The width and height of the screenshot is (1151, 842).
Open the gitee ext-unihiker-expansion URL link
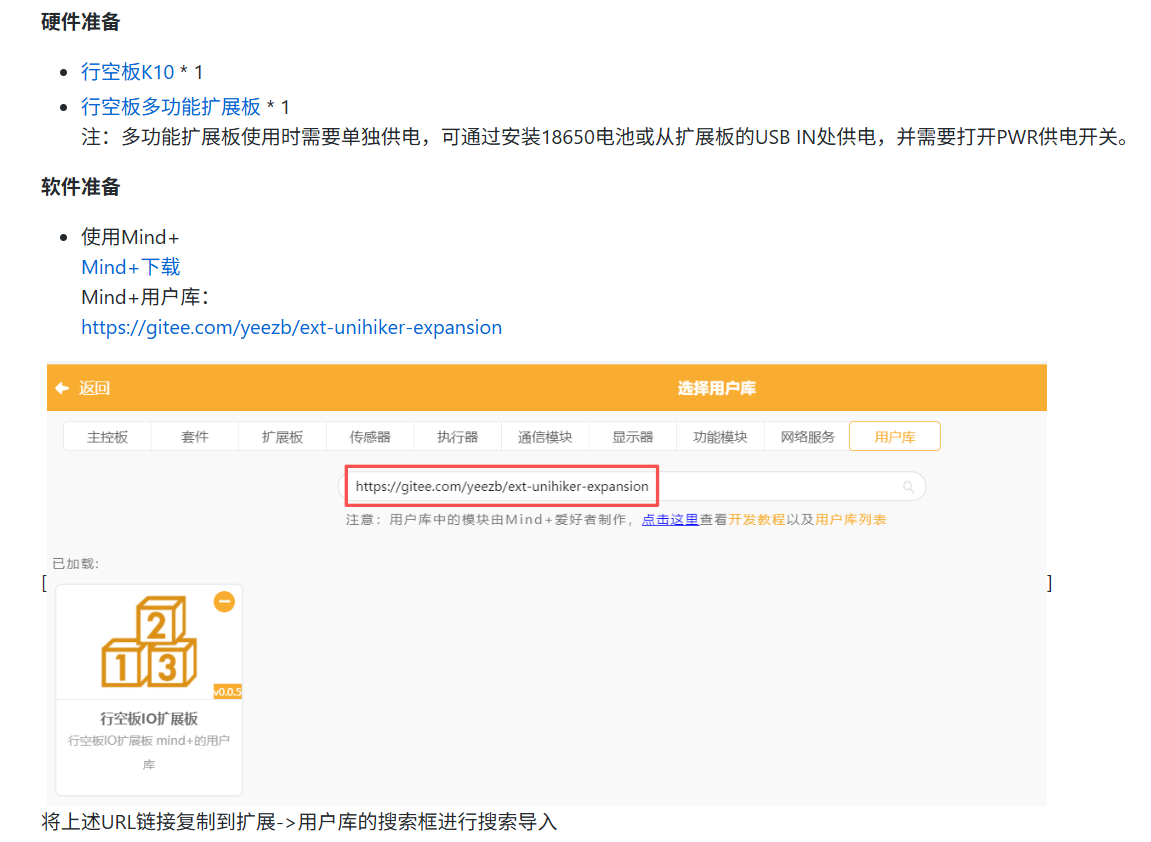(291, 327)
